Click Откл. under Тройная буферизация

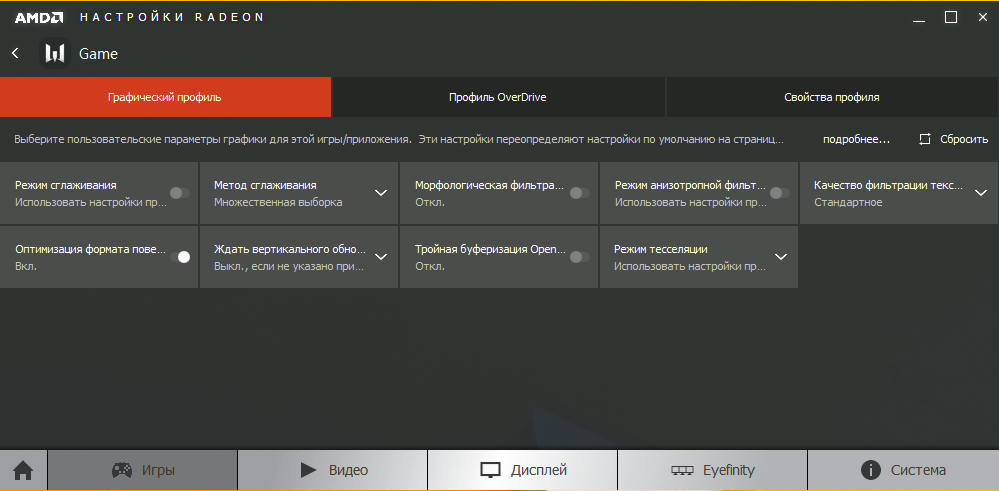(429, 266)
